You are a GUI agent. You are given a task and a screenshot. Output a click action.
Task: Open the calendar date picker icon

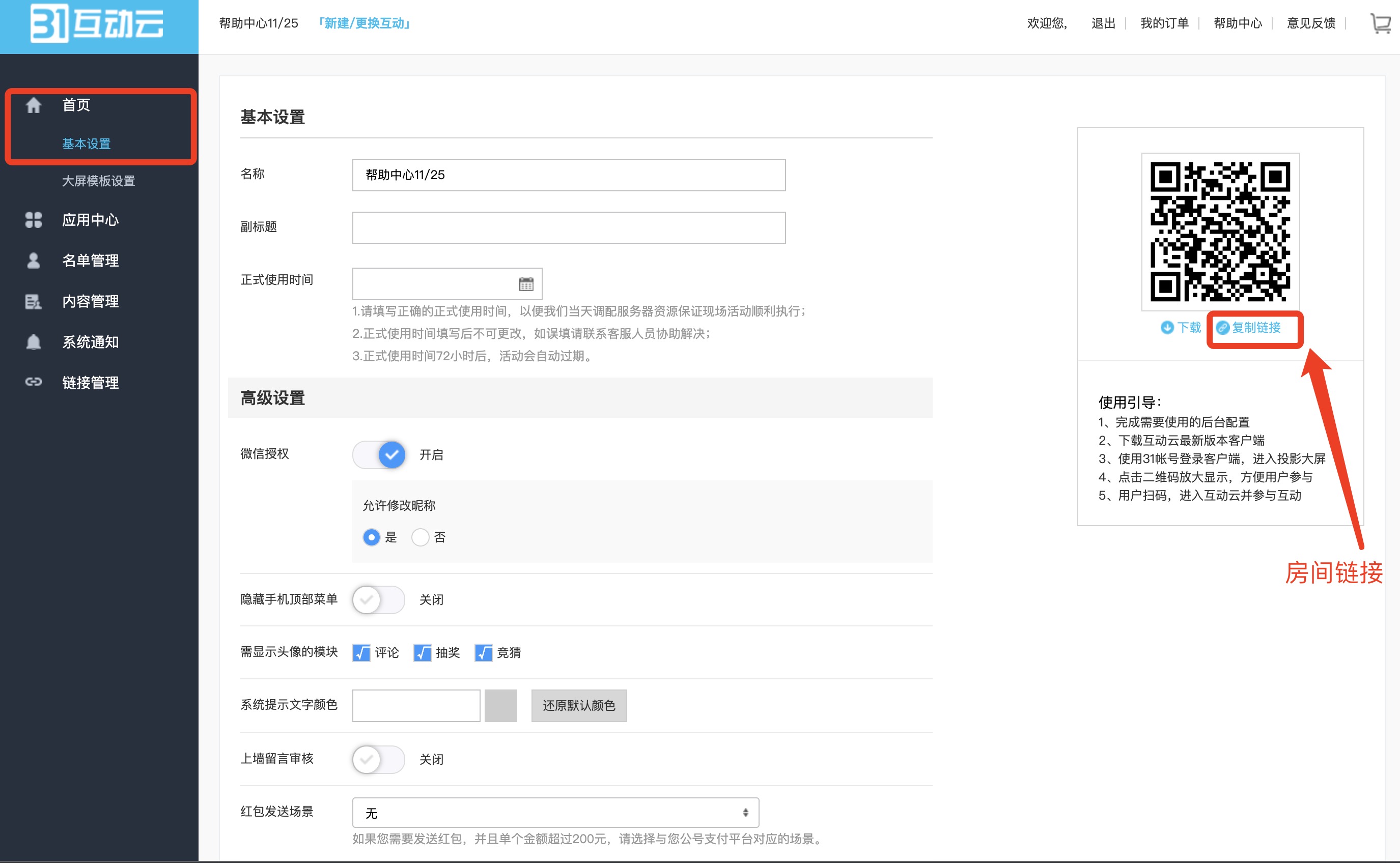pyautogui.click(x=526, y=283)
